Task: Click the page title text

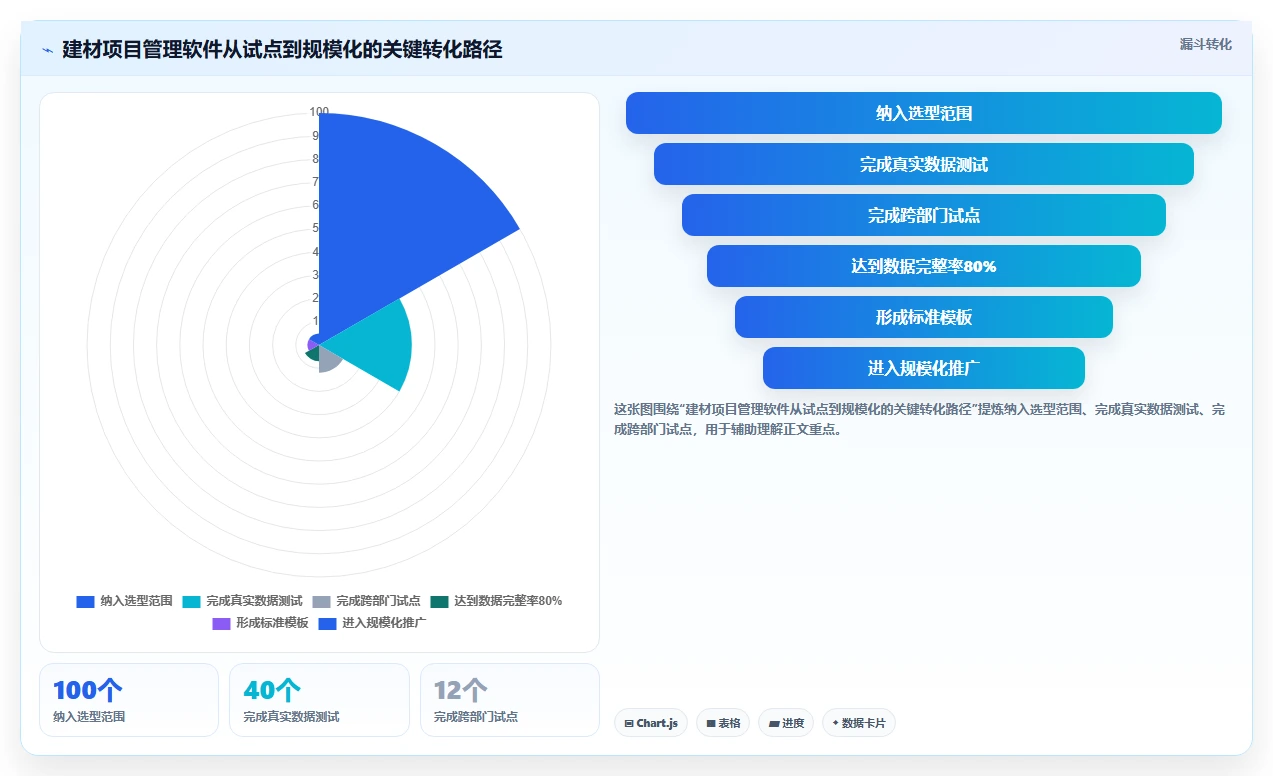Action: point(282,49)
